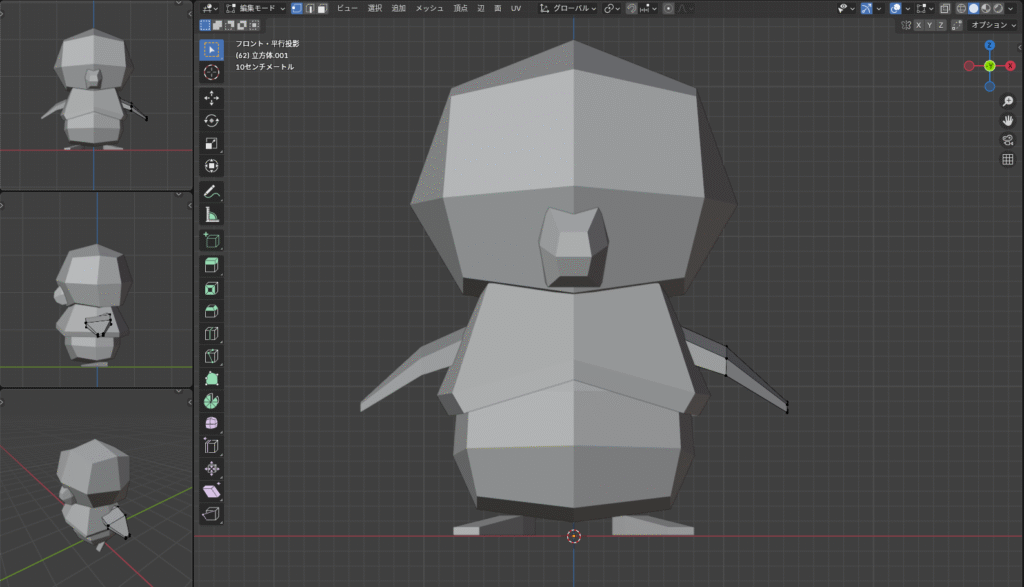Select the Extrude Region tool
The width and height of the screenshot is (1024, 587).
coord(211,265)
